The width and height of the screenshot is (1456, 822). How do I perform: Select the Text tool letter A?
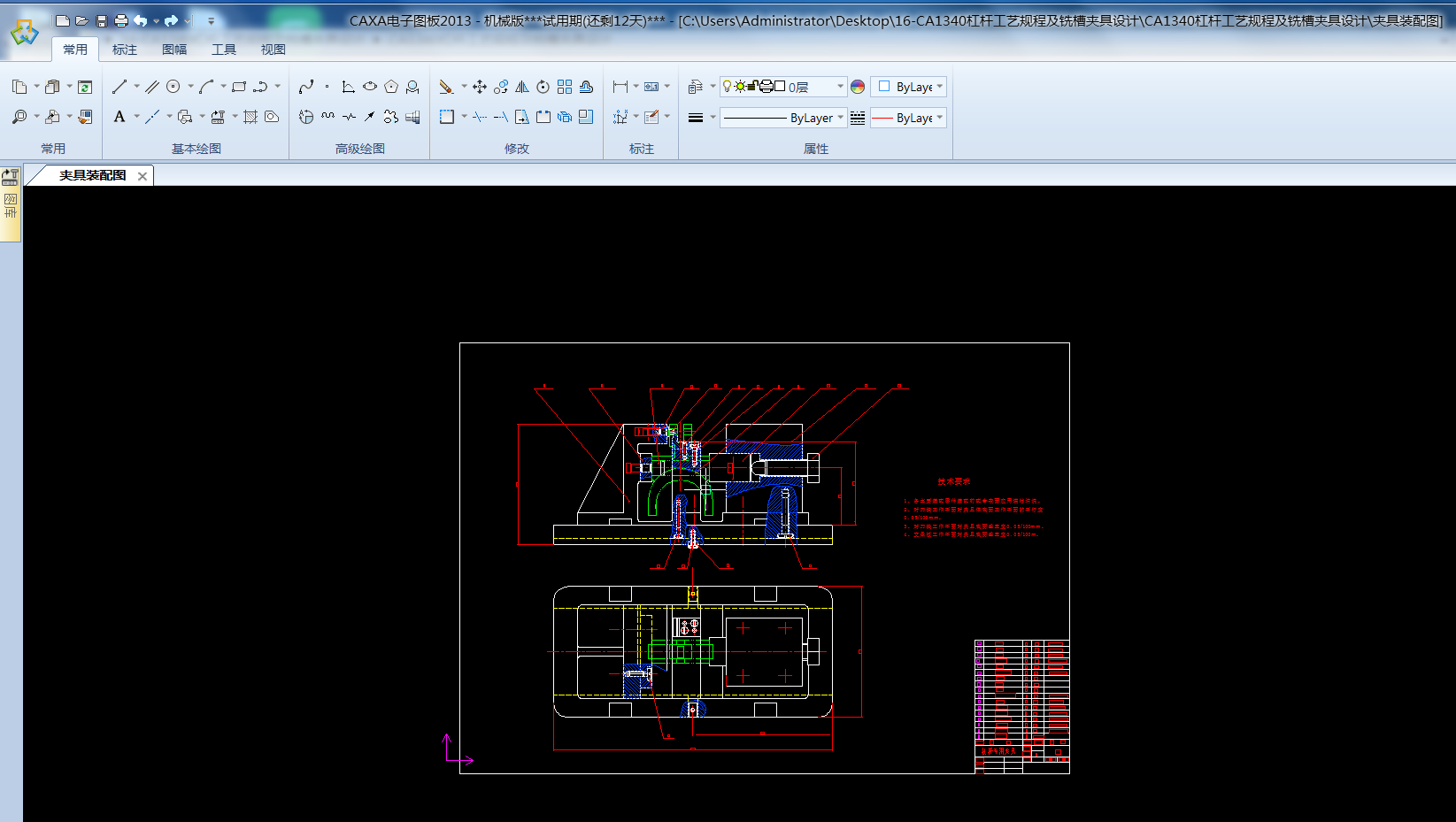point(119,117)
